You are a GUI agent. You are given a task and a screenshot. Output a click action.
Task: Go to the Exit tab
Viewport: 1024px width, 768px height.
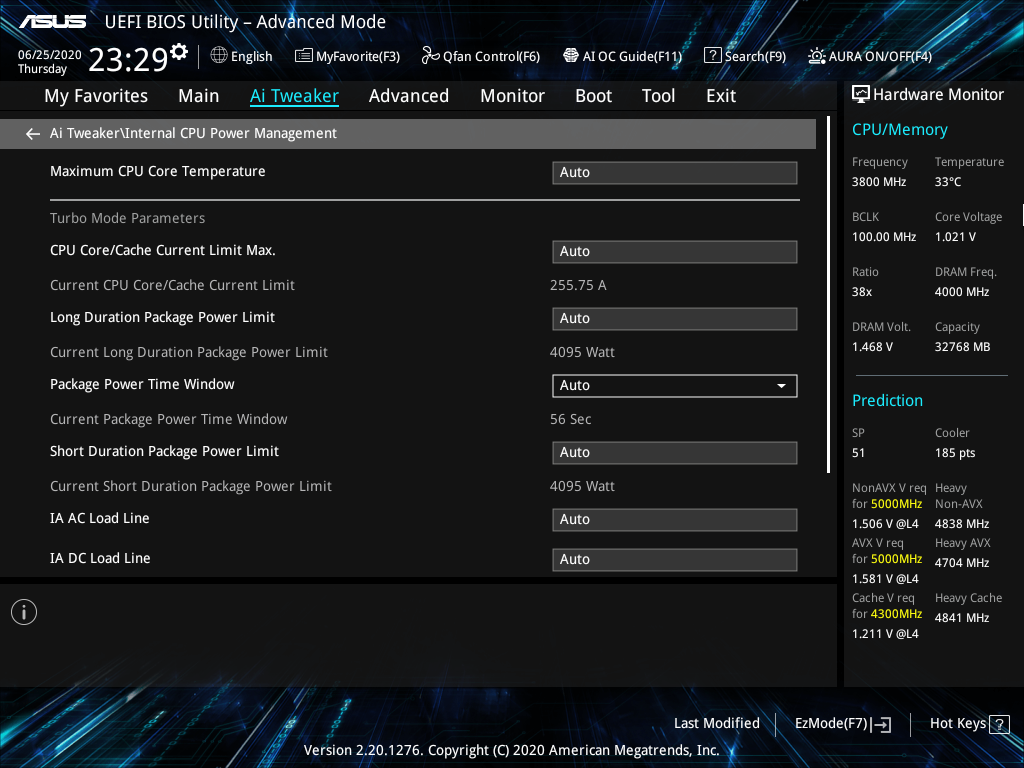click(721, 96)
